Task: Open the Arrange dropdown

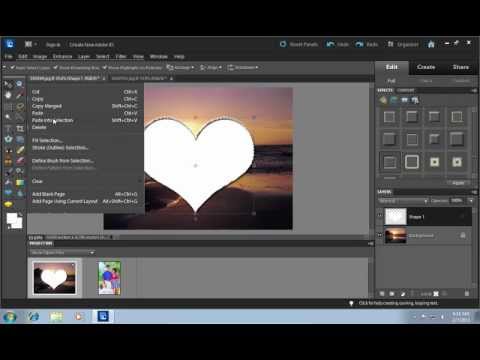Action: [x=180, y=68]
